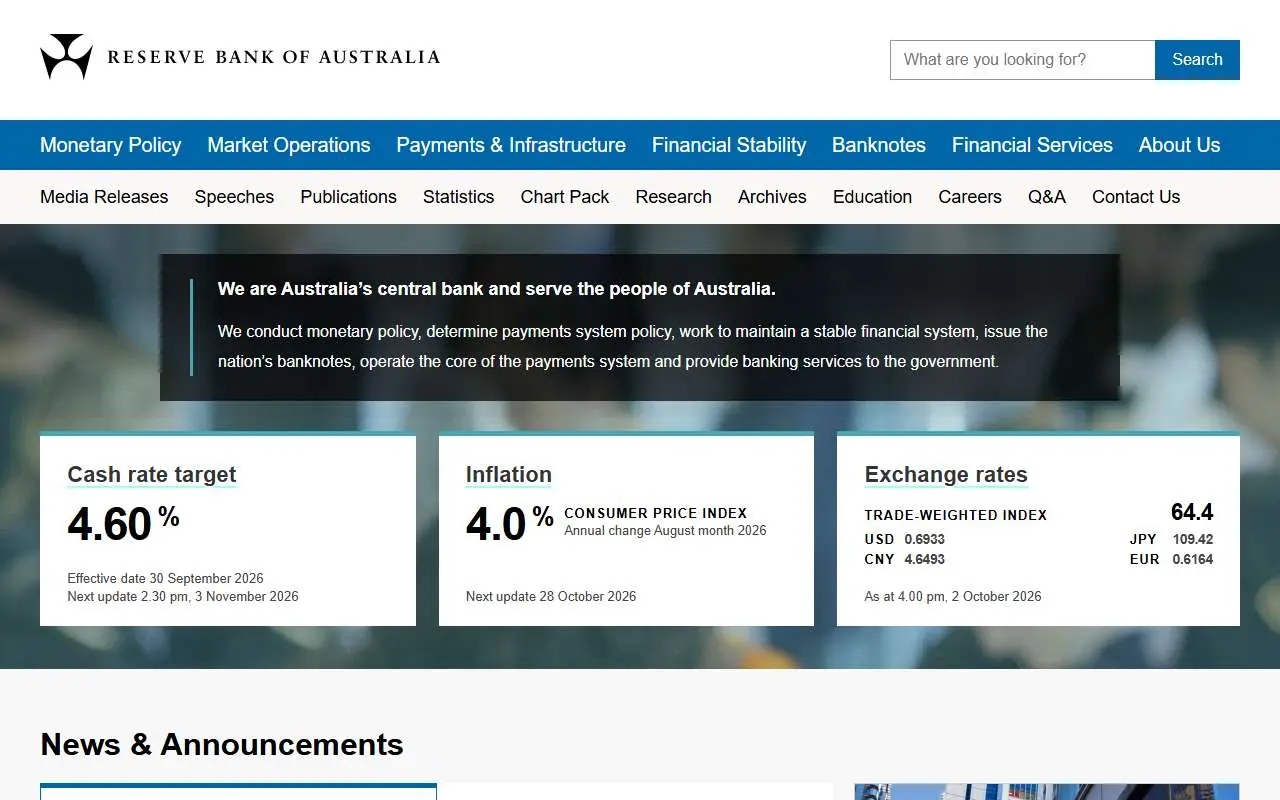Screen dimensions: 1280x800
Task: Click the trade-weighted index value 64.4
Action: click(1192, 512)
